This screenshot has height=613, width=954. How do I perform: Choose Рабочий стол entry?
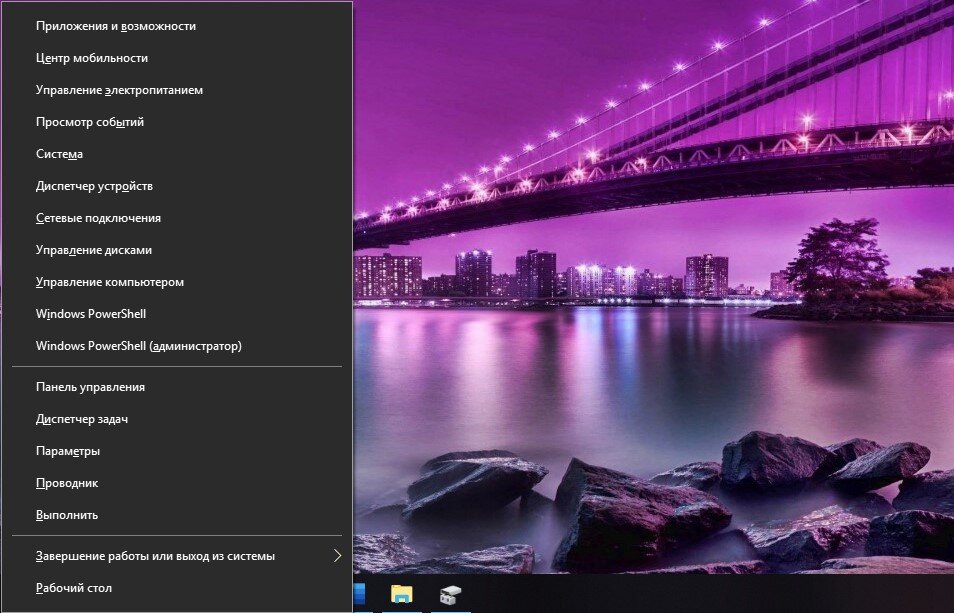pos(176,588)
